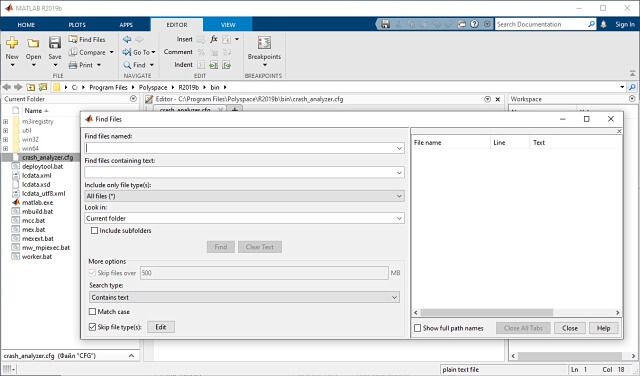This screenshot has width=640, height=376.
Task: Click Find Files in ribbon
Action: (87, 40)
